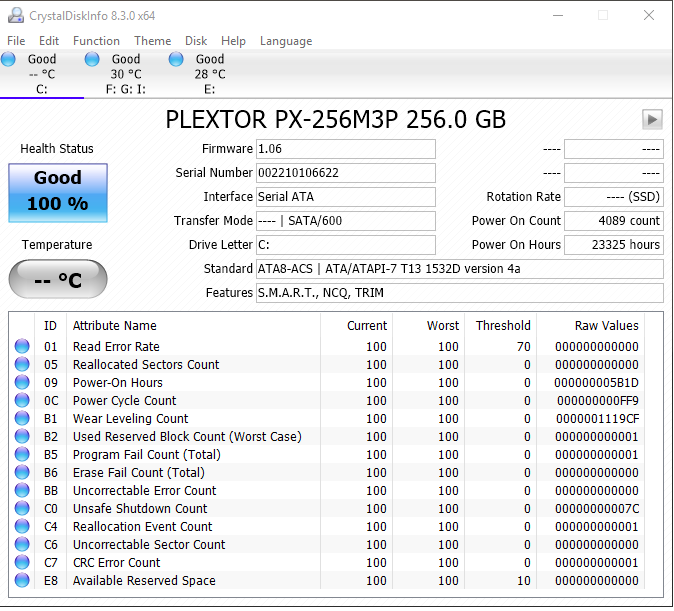Click the Drive Letter field C:

click(x=346, y=245)
